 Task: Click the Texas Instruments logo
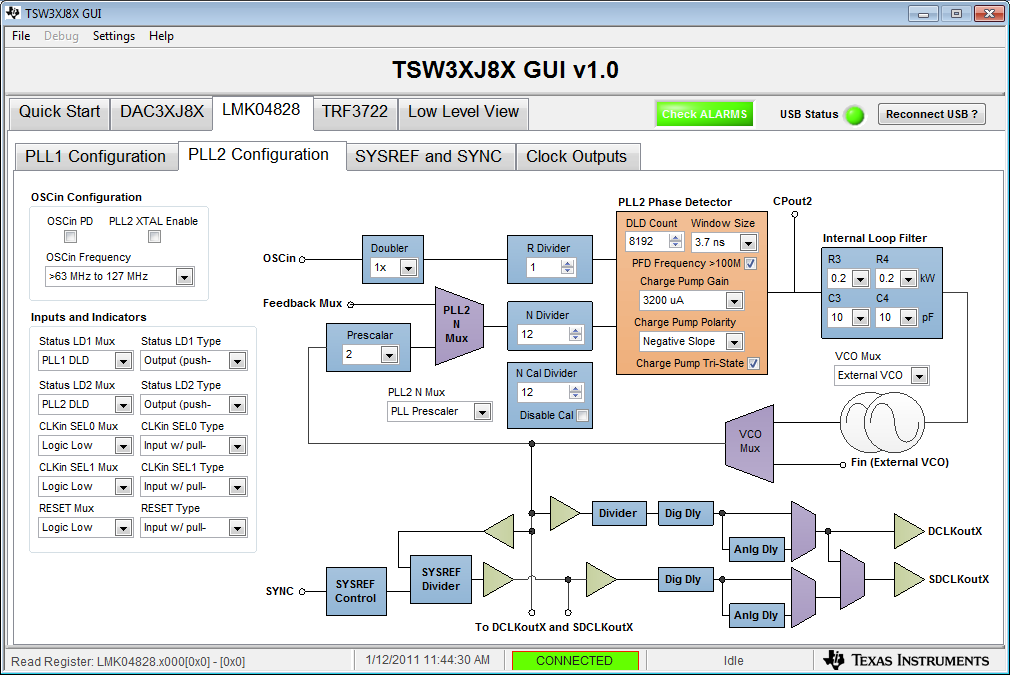[906, 660]
